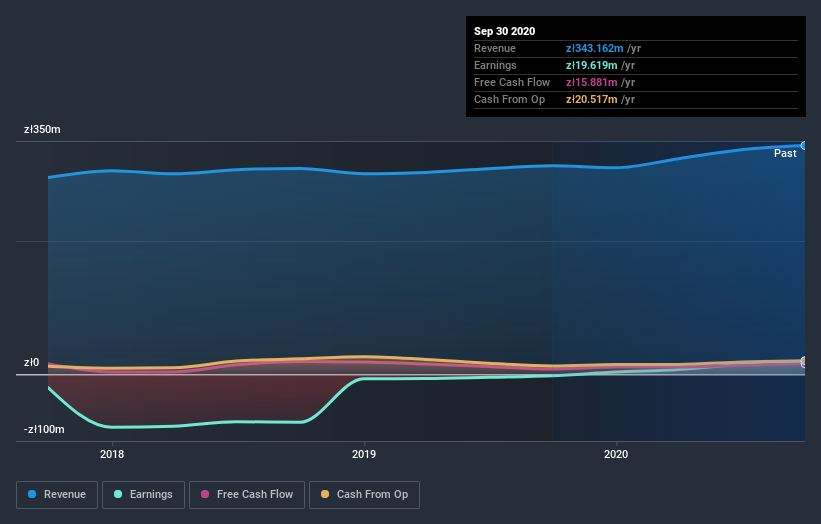The image size is (821, 524).
Task: Click the zł350m y-axis label
Action: pyautogui.click(x=42, y=129)
